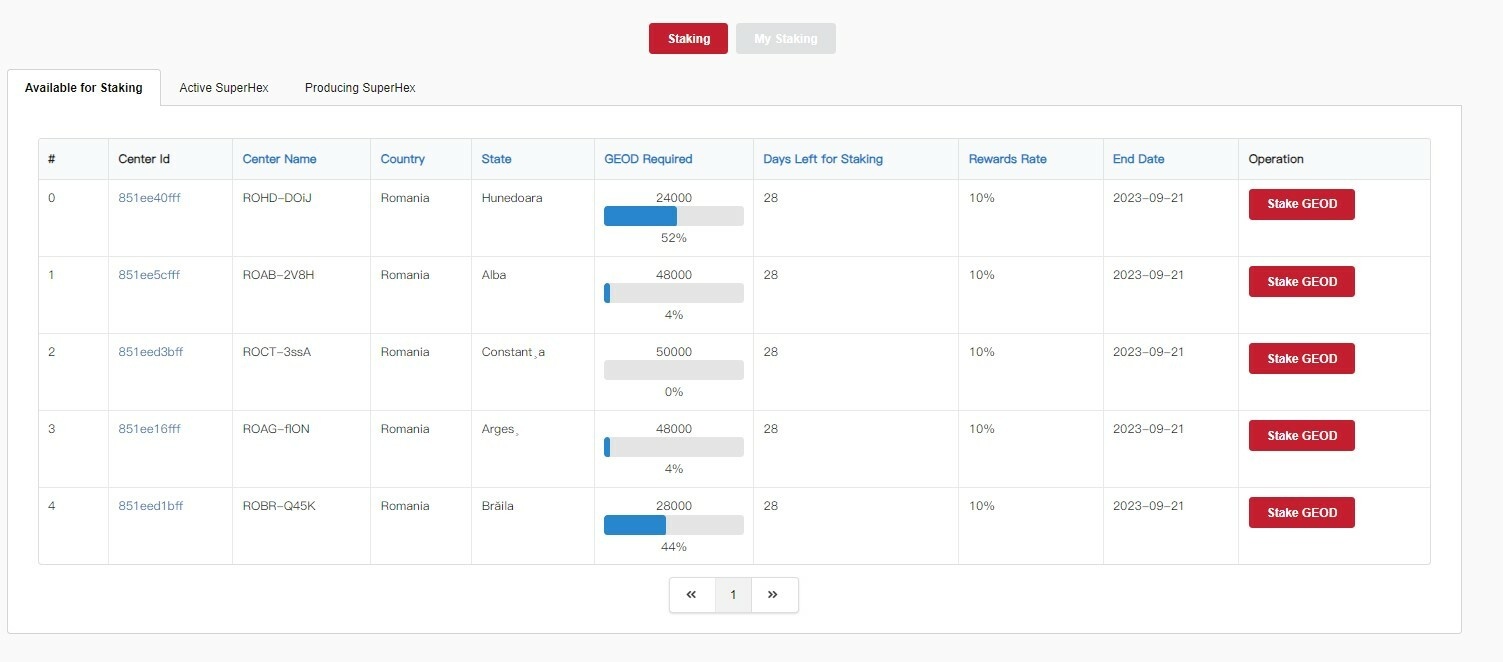Stake GEOD for ROBR-Q45K in Brăila
This screenshot has width=1503, height=662.
(x=1301, y=513)
